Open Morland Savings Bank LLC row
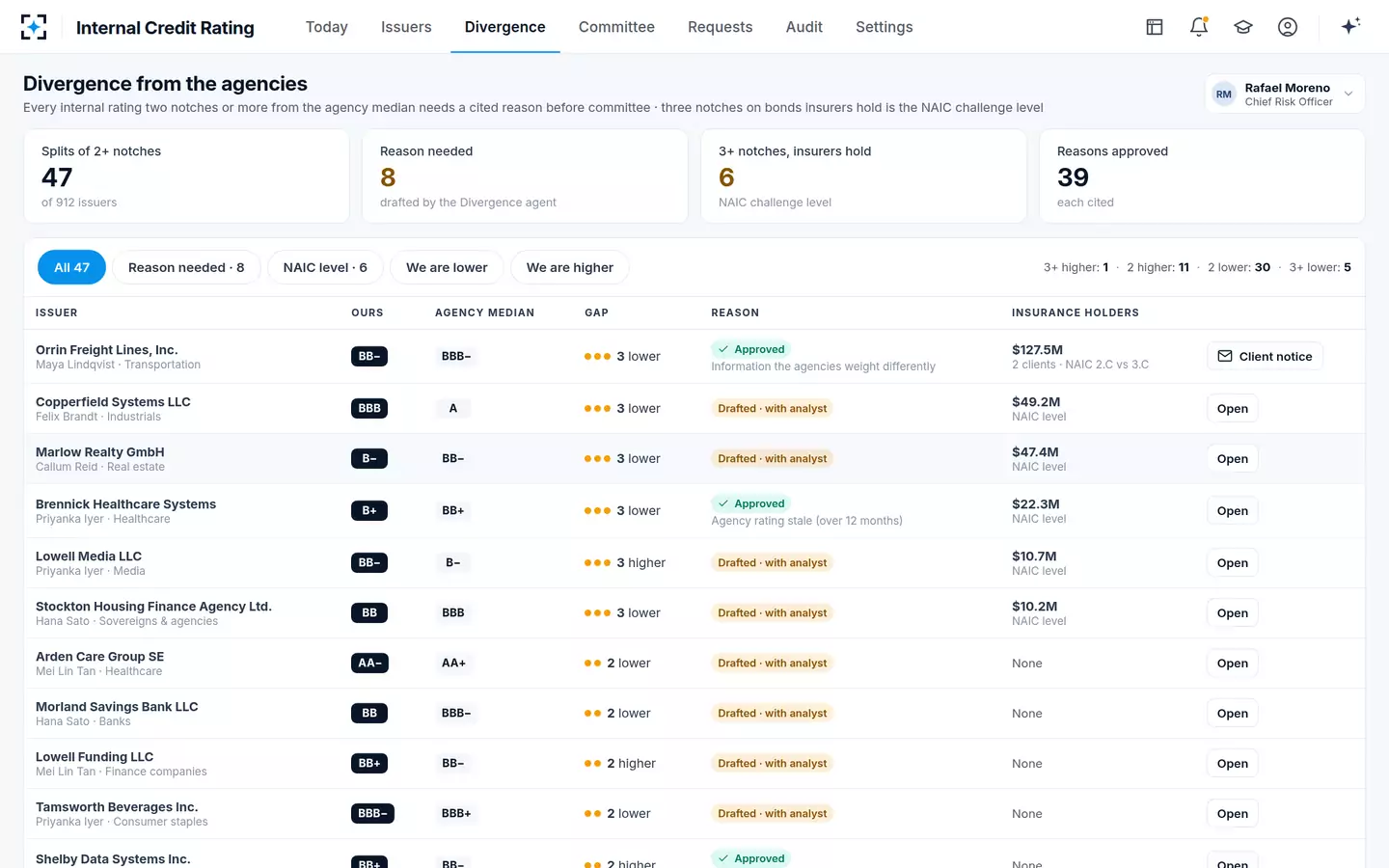This screenshot has height=868, width=1389. coord(1233,713)
